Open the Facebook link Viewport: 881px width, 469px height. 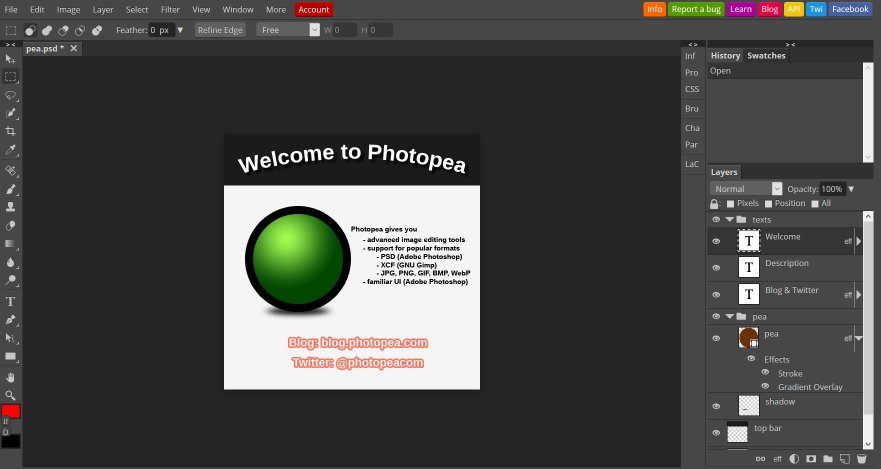coord(850,9)
